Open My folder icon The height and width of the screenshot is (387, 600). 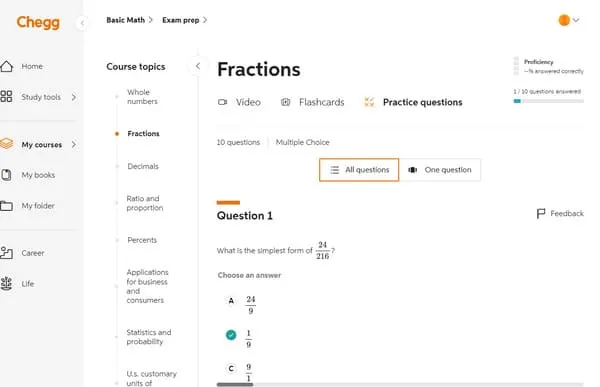tap(6, 206)
